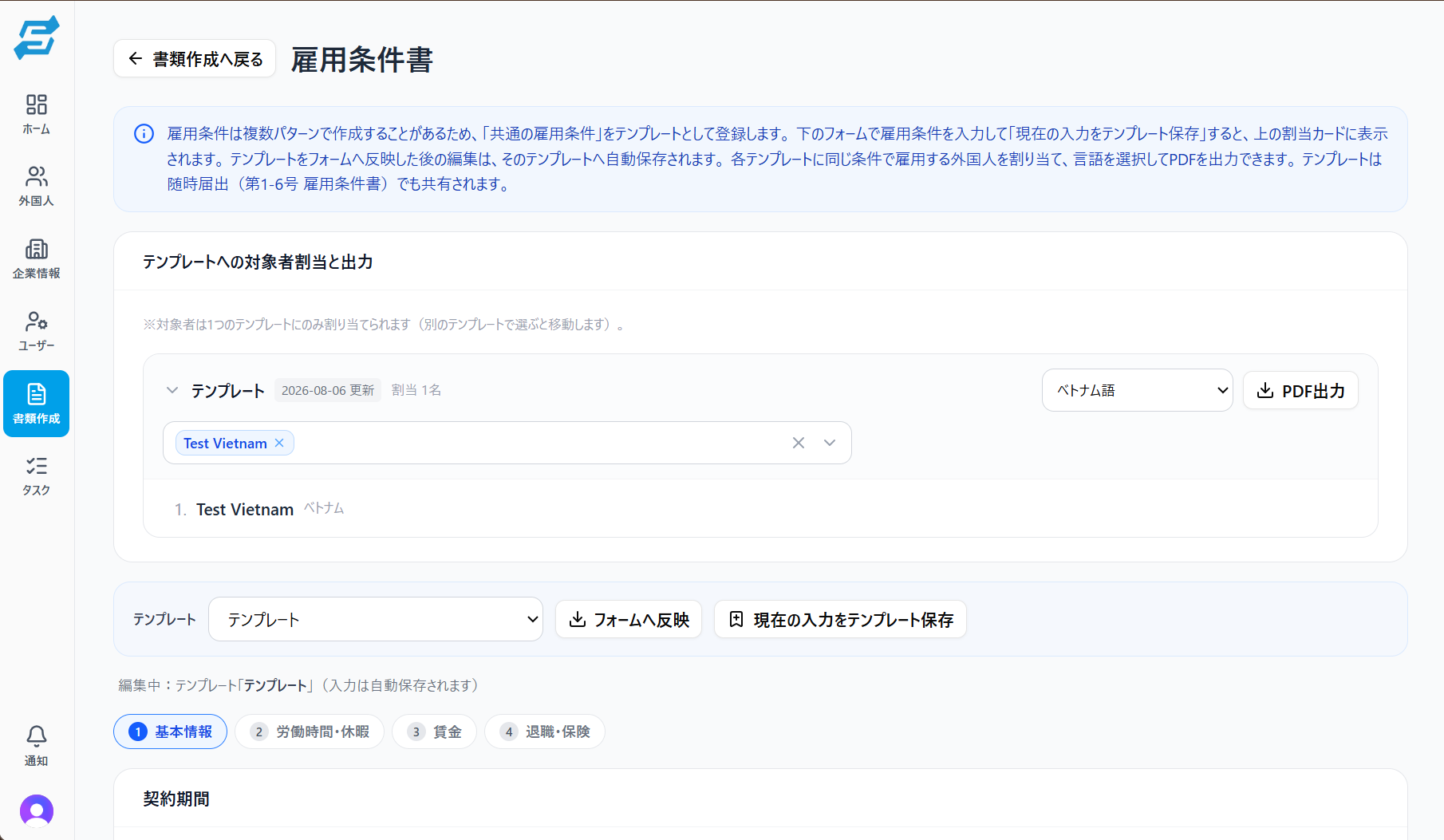Viewport: 1444px width, 840px height.
Task: Open the ベトナム語 language dropdown
Action: click(x=1138, y=390)
